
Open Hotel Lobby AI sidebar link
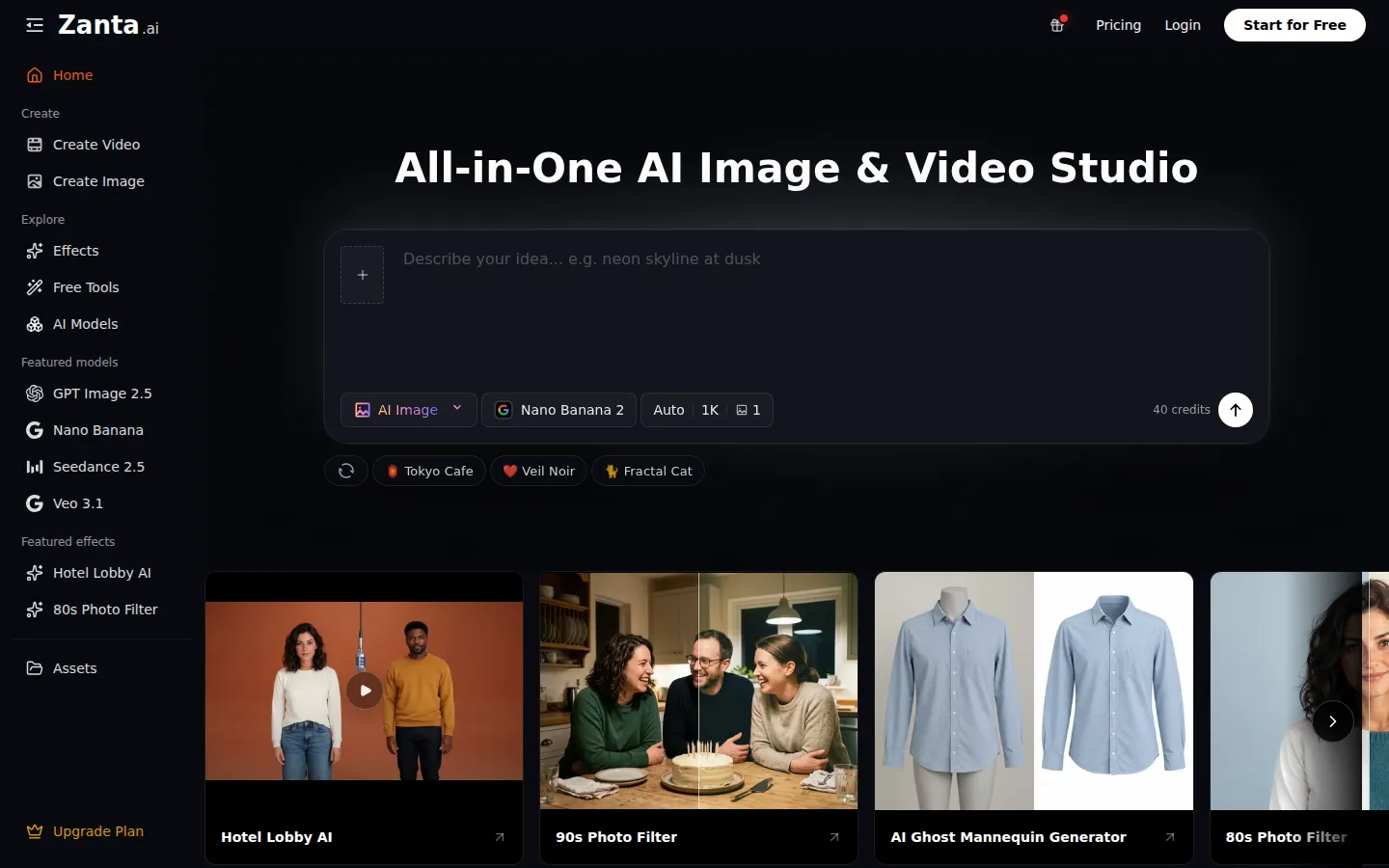(102, 573)
